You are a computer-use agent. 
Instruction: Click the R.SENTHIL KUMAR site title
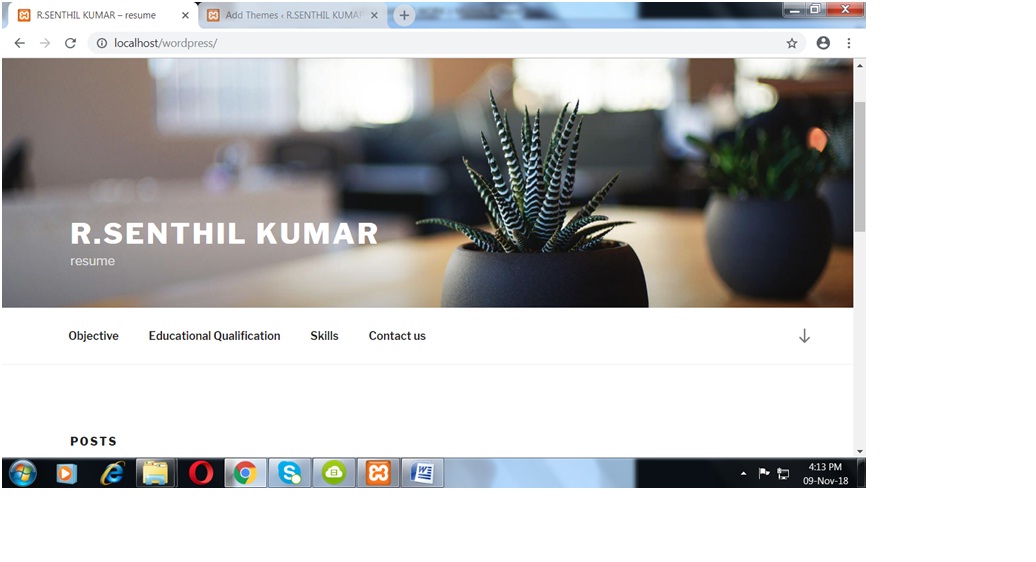coord(224,233)
